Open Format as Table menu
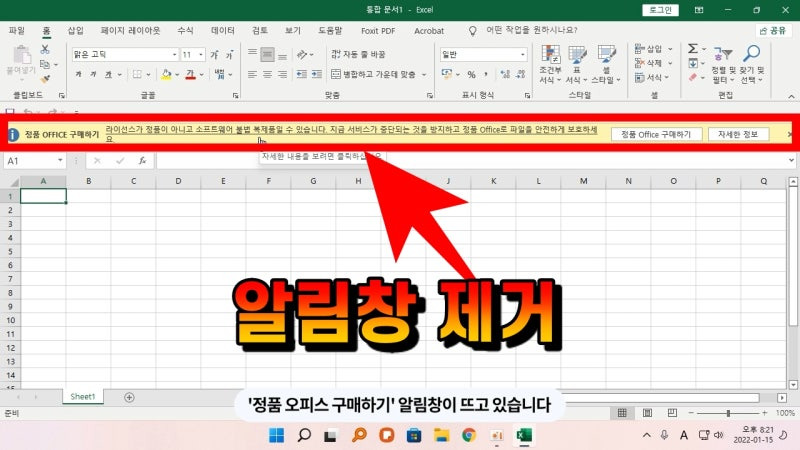 point(577,64)
